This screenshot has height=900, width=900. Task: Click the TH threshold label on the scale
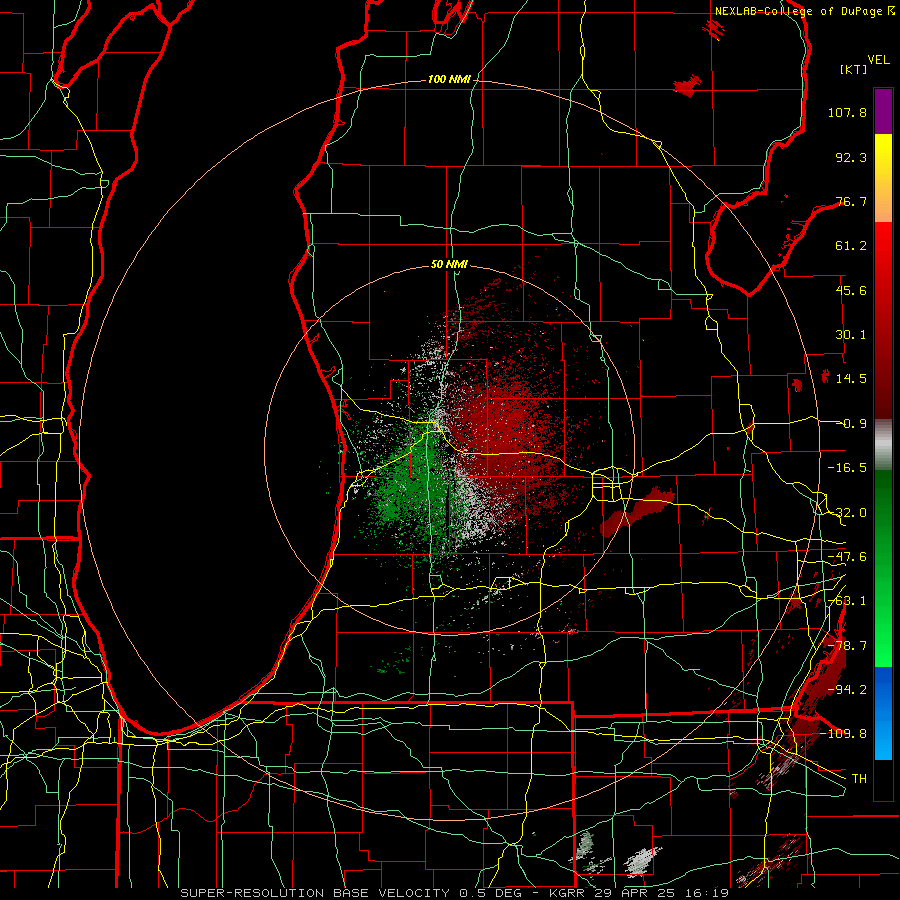(x=859, y=779)
